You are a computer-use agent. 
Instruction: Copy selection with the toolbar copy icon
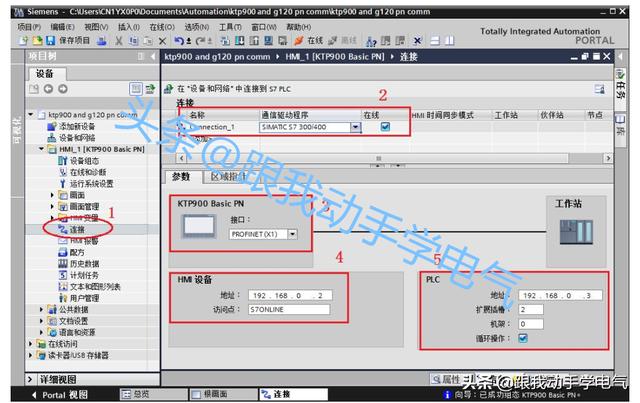click(133, 40)
